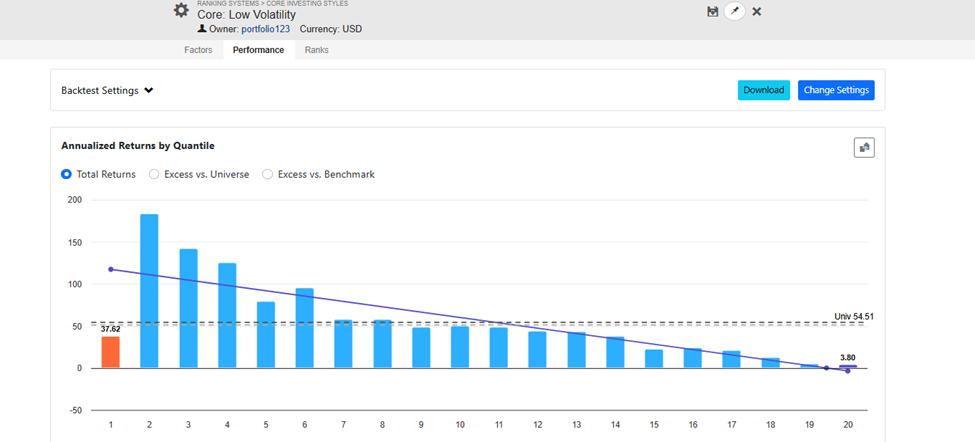
Task: Click the quantile 6 bar in chart
Action: (x=305, y=328)
